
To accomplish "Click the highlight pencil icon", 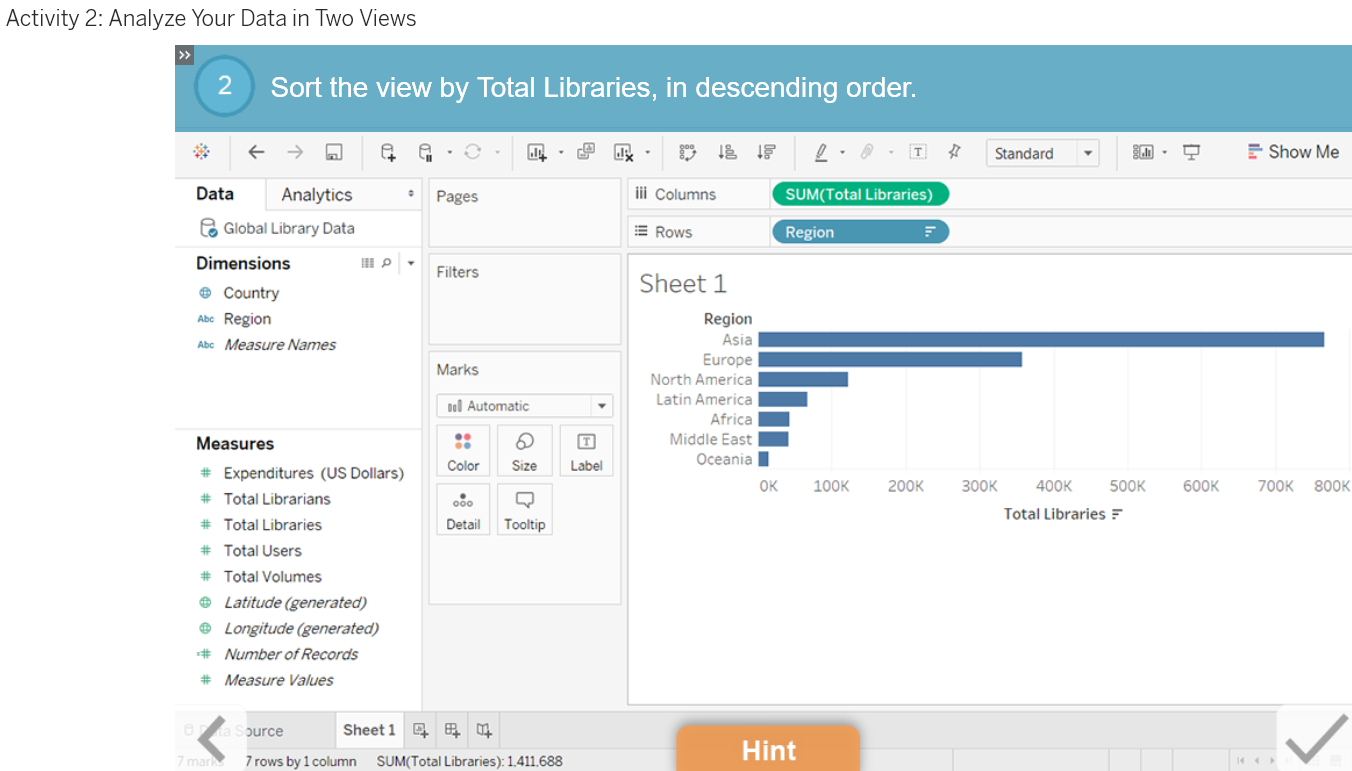I will [820, 151].
